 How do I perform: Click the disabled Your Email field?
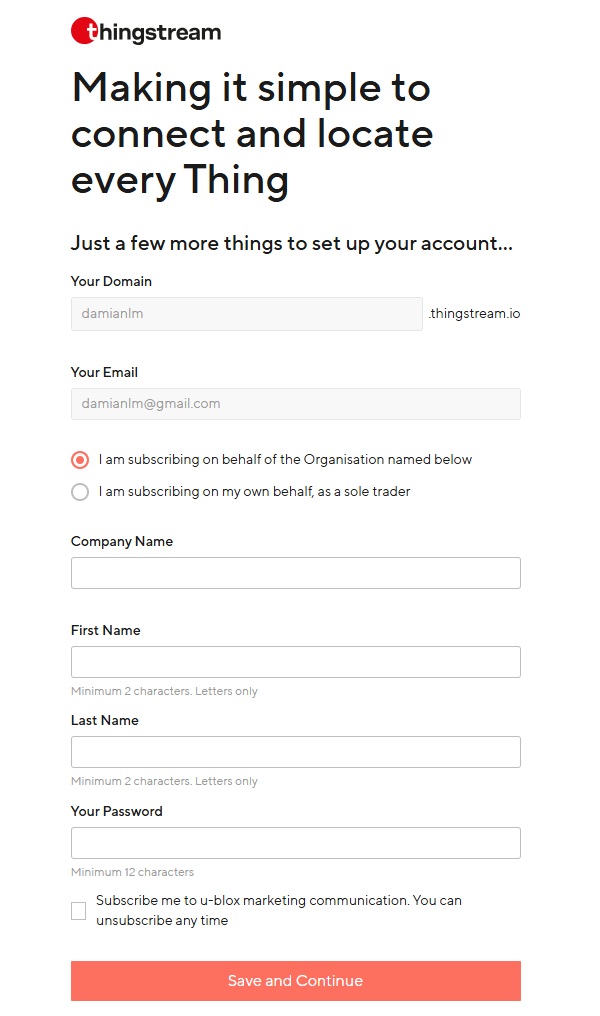click(x=295, y=404)
